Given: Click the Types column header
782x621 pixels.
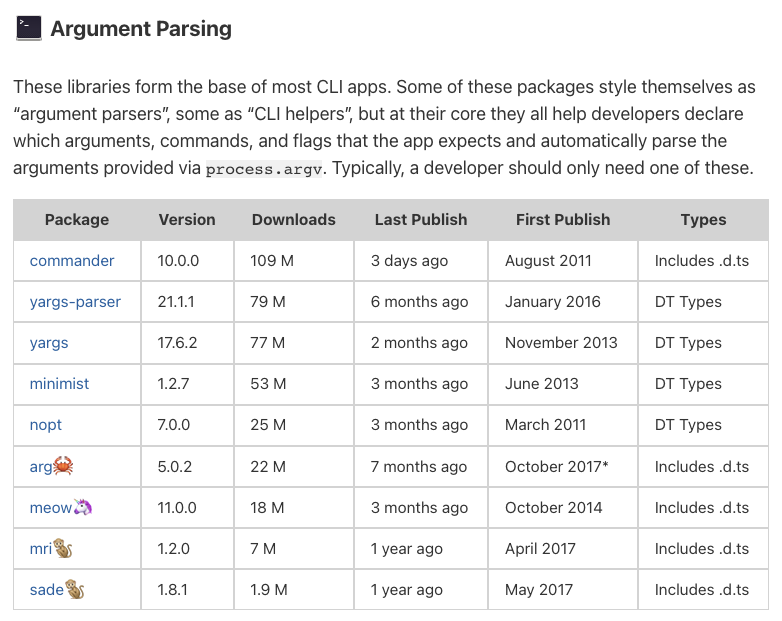Looking at the screenshot, I should click(x=703, y=219).
